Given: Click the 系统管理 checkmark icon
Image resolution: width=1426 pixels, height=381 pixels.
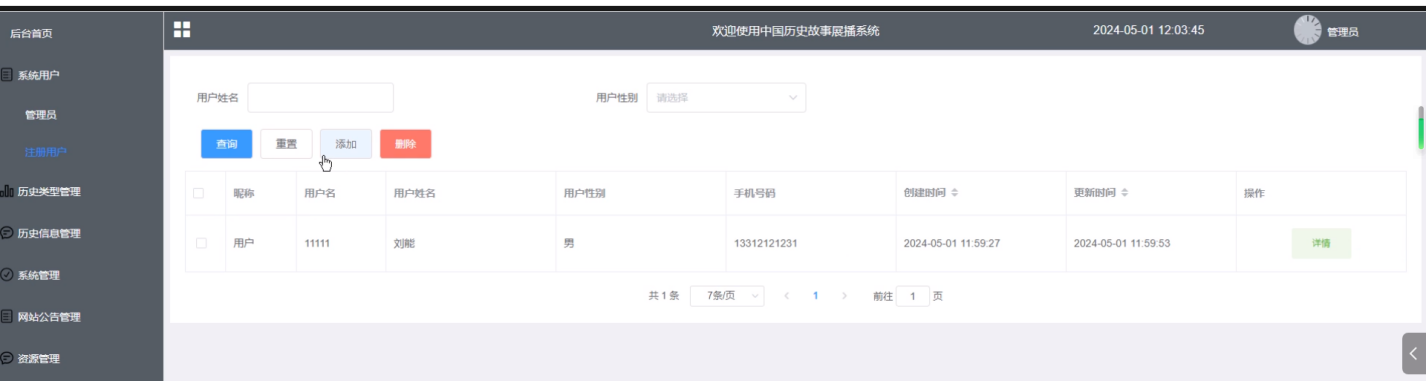Looking at the screenshot, I should coord(7,275).
